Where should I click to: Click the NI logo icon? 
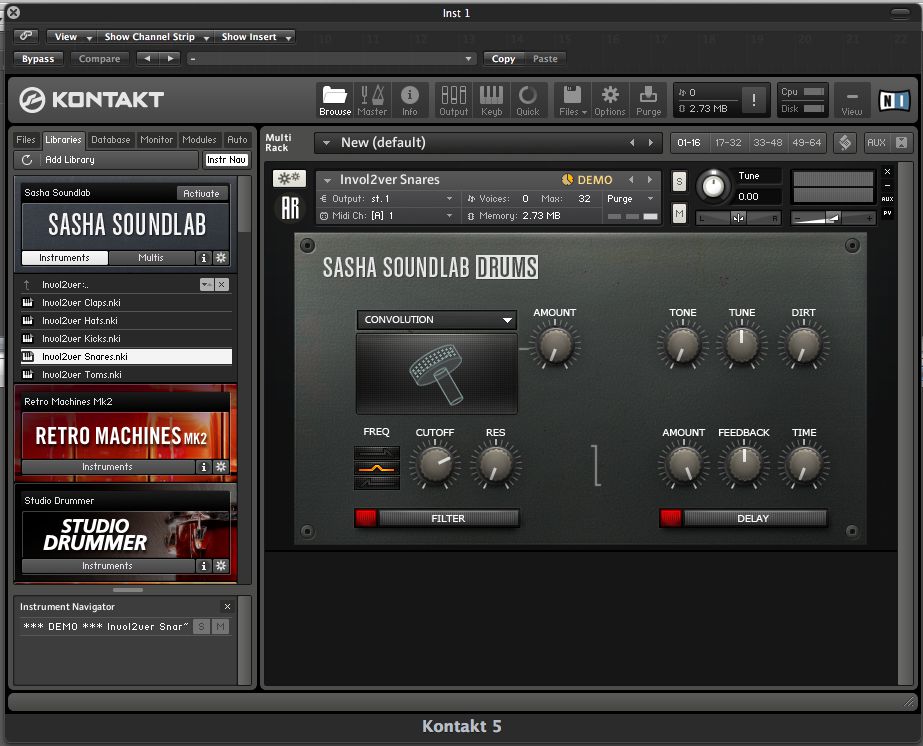tap(894, 101)
